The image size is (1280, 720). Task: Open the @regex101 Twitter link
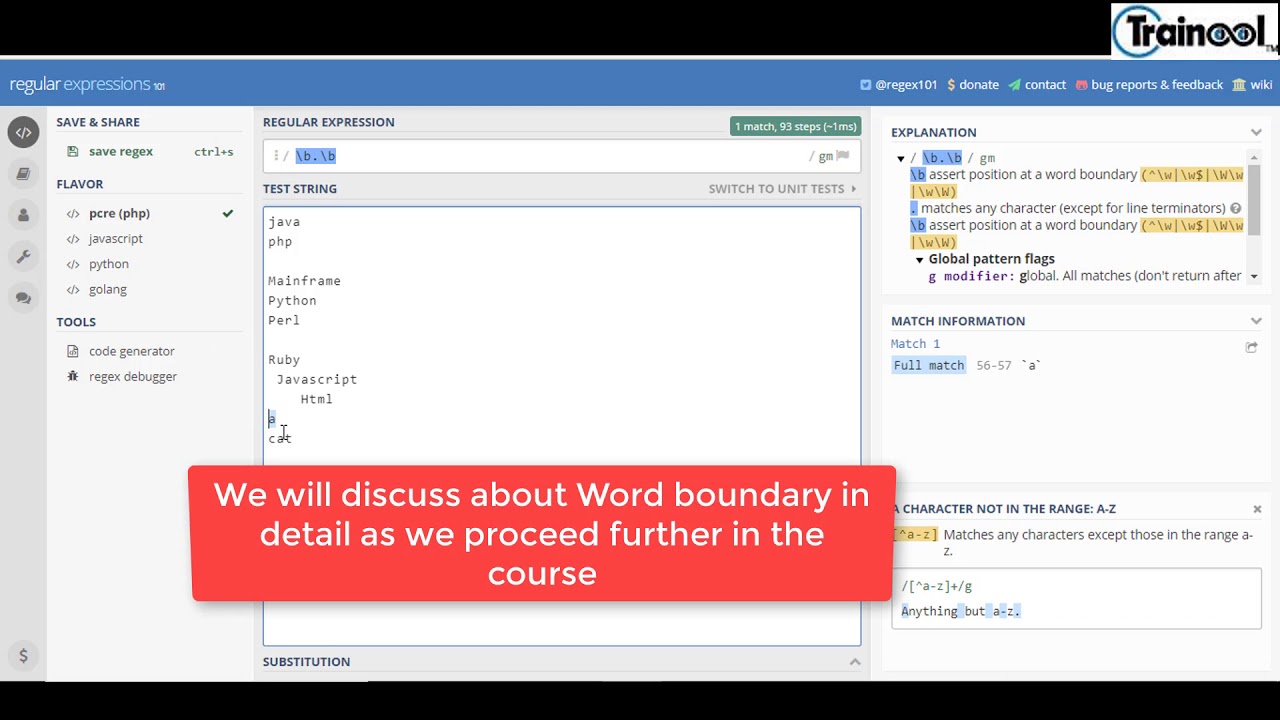click(899, 85)
